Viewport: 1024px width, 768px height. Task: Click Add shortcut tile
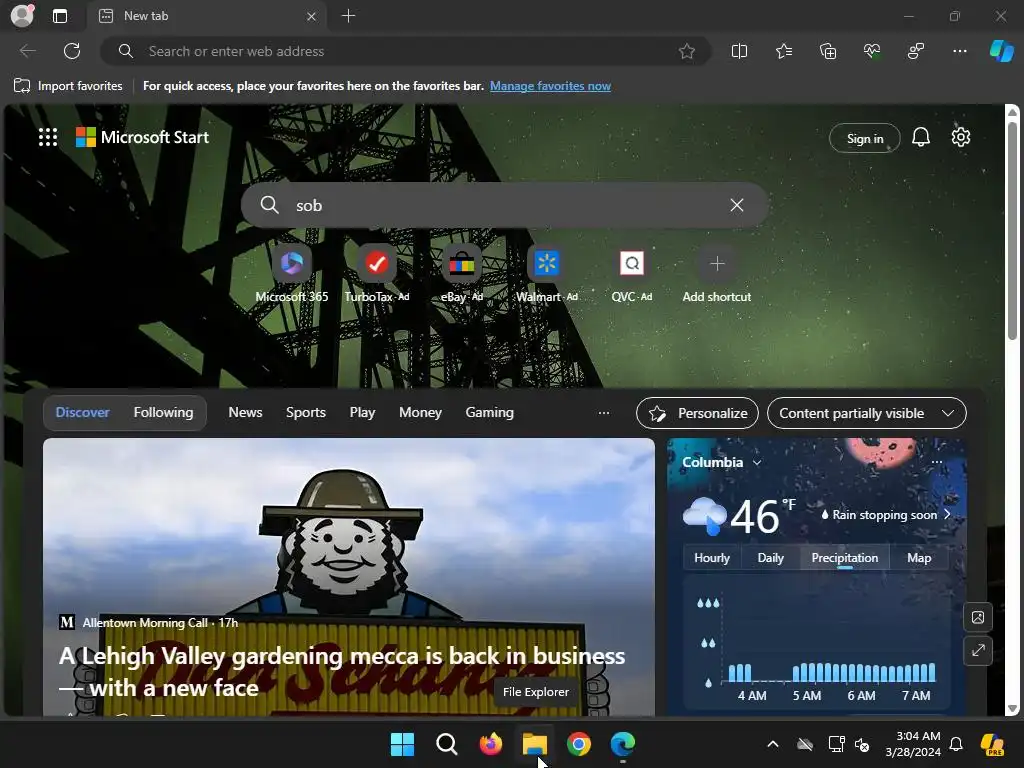click(716, 274)
